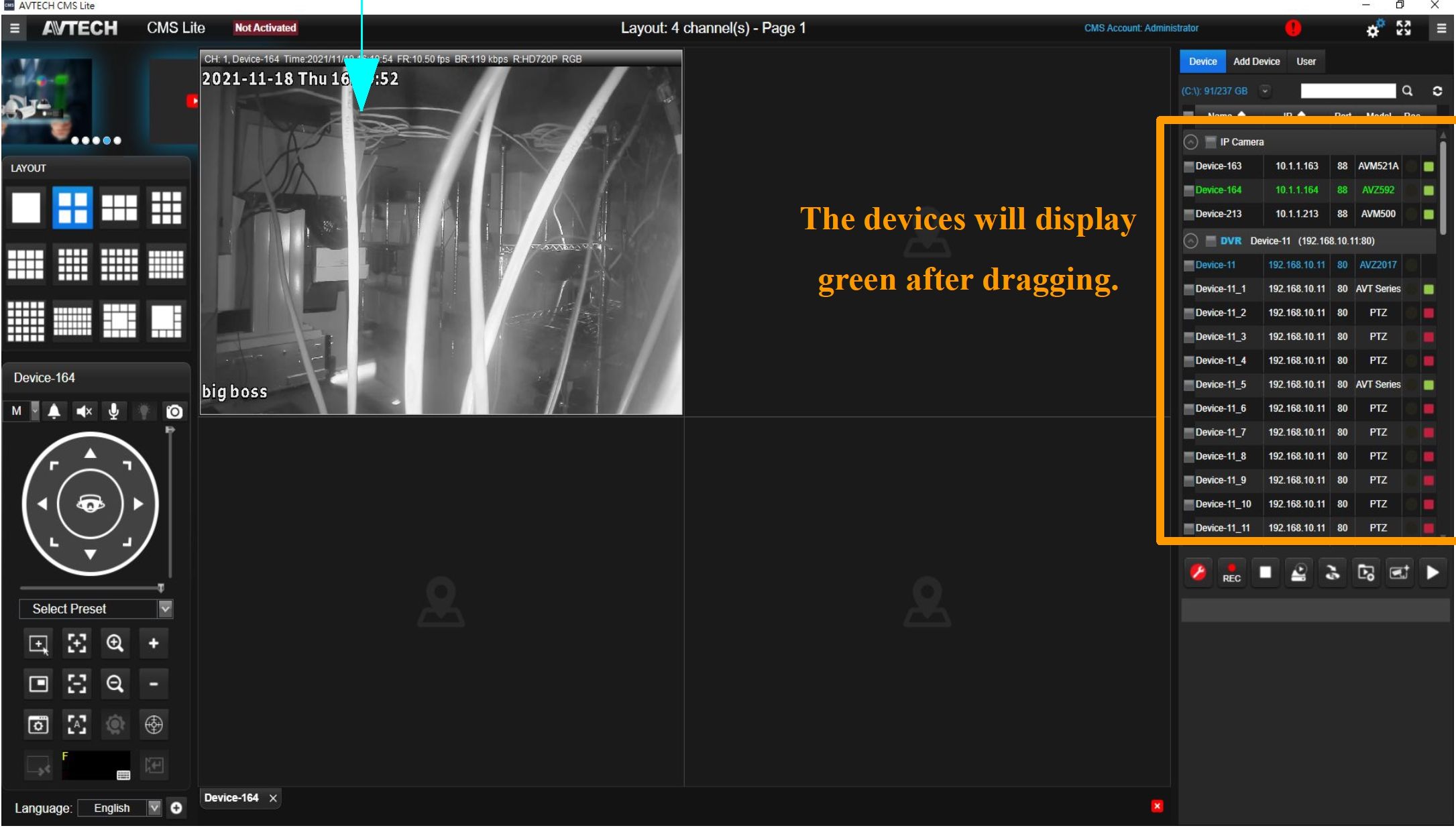This screenshot has height=828, width=1456.
Task: Click the red wrench settings icon
Action: (x=1198, y=573)
